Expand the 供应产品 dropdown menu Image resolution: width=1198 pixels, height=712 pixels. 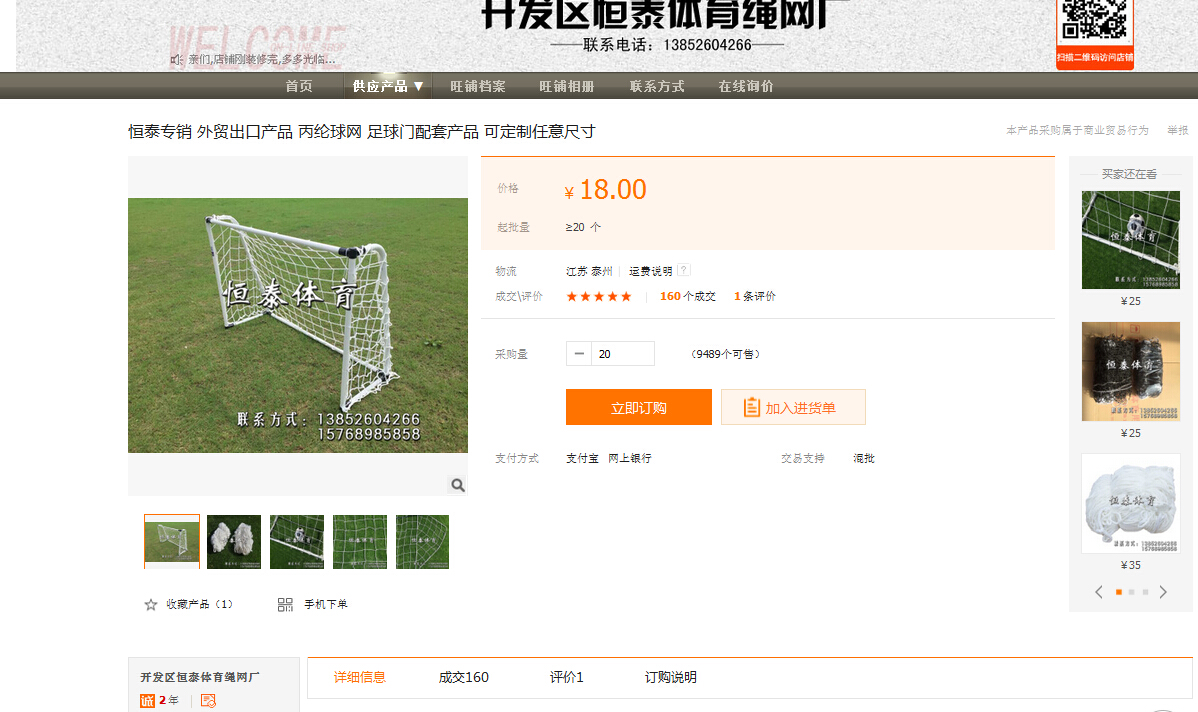[x=388, y=86]
